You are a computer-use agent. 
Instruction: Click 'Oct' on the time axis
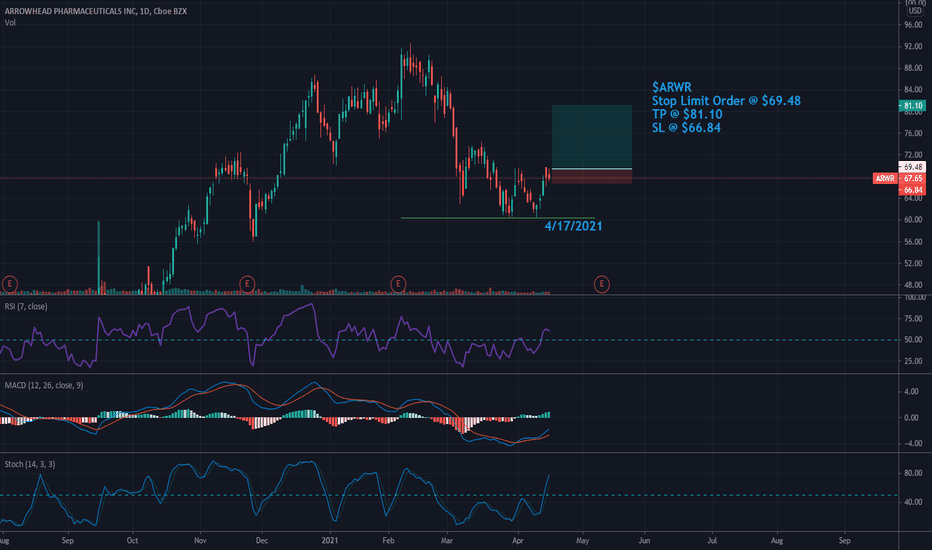[132, 540]
